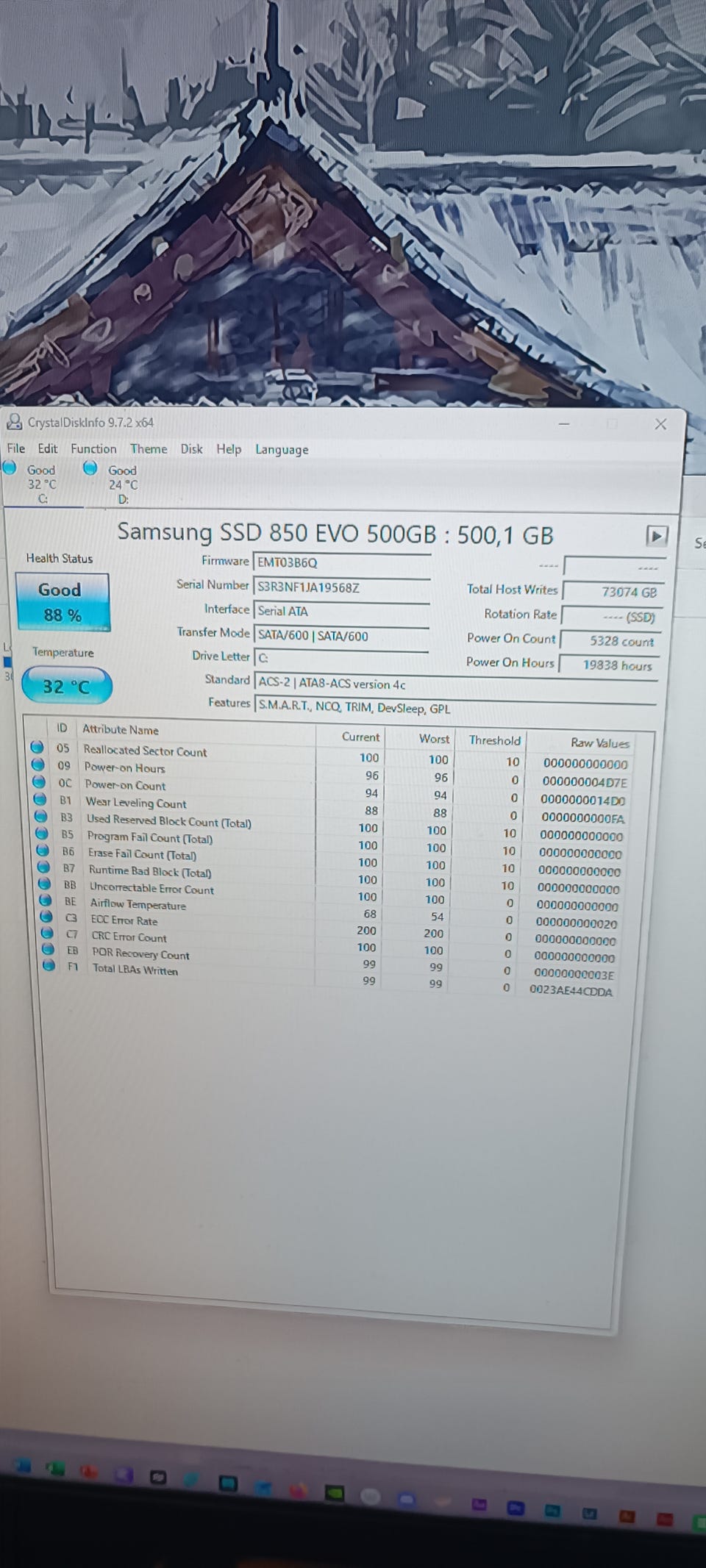Viewport: 706px width, 1568px height.
Task: Click the ID column header
Action: click(62, 728)
